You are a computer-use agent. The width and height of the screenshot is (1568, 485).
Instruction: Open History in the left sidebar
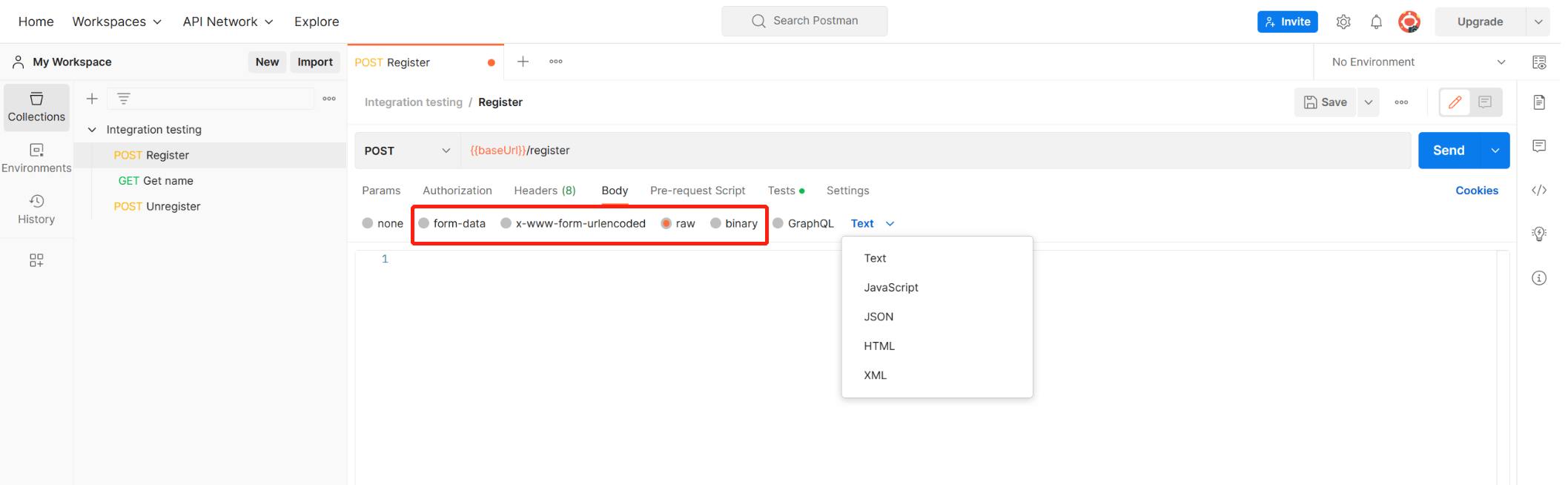tap(36, 209)
